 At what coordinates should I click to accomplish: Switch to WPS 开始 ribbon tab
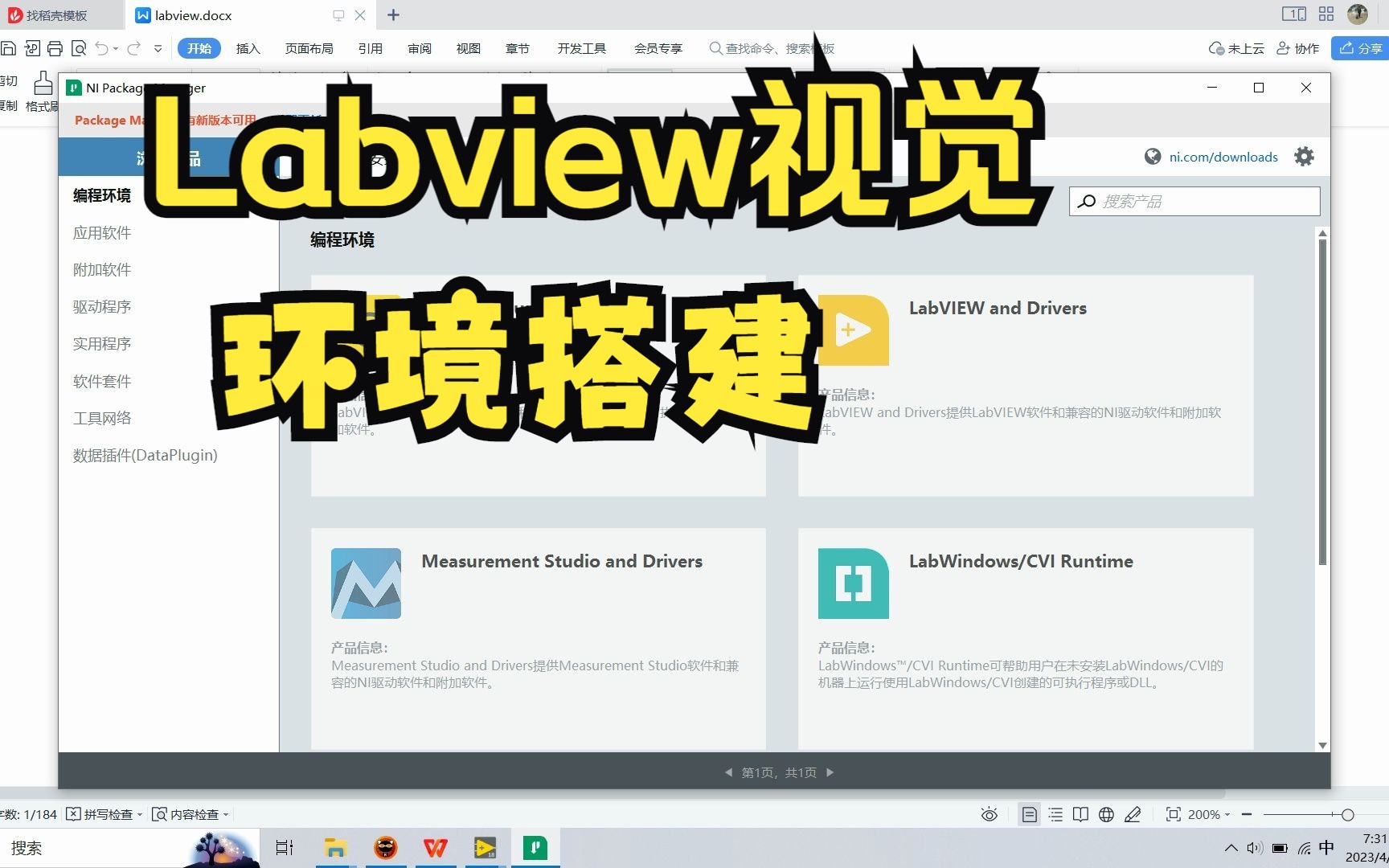point(199,48)
